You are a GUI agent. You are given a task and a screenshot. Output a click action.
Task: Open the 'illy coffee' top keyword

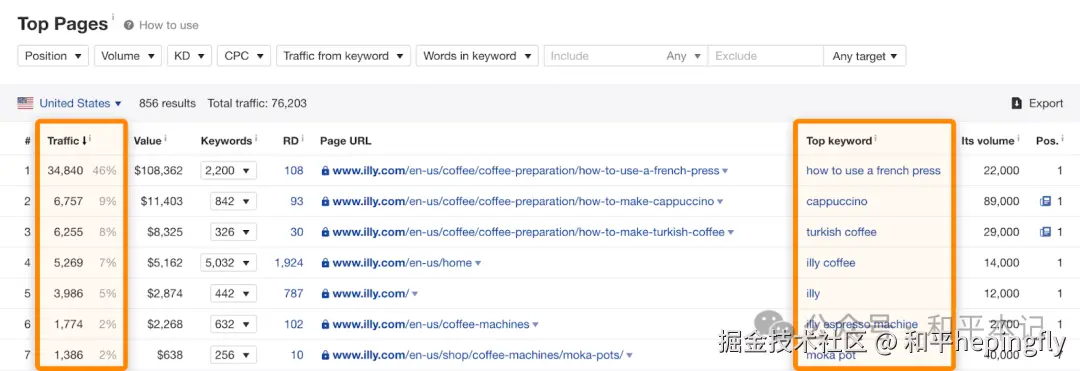pos(831,262)
